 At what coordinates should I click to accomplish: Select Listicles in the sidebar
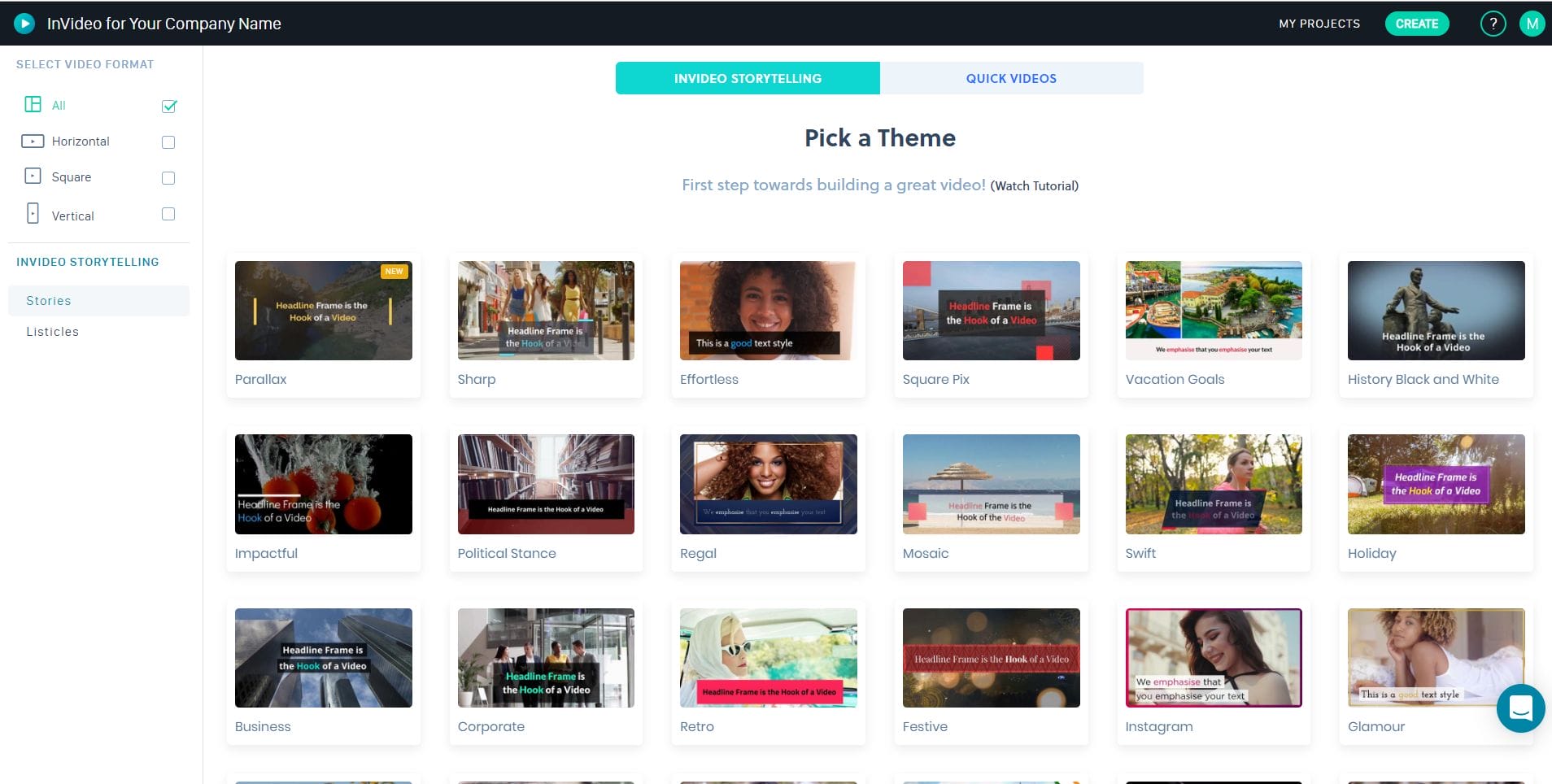click(x=52, y=331)
